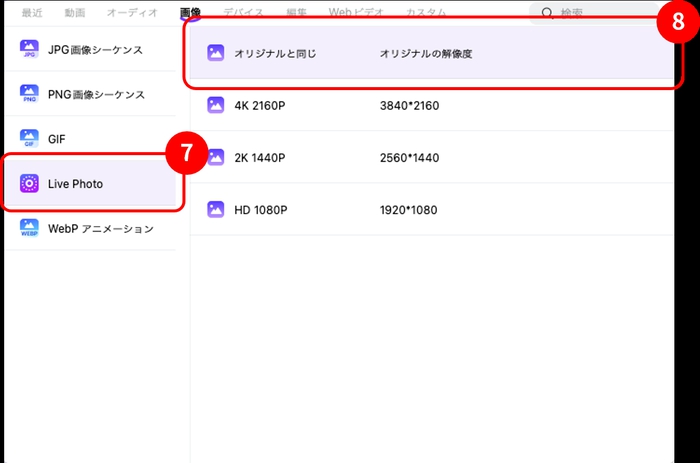700x463 pixels.
Task: Click the WebP animation icon
Action: pos(30,228)
